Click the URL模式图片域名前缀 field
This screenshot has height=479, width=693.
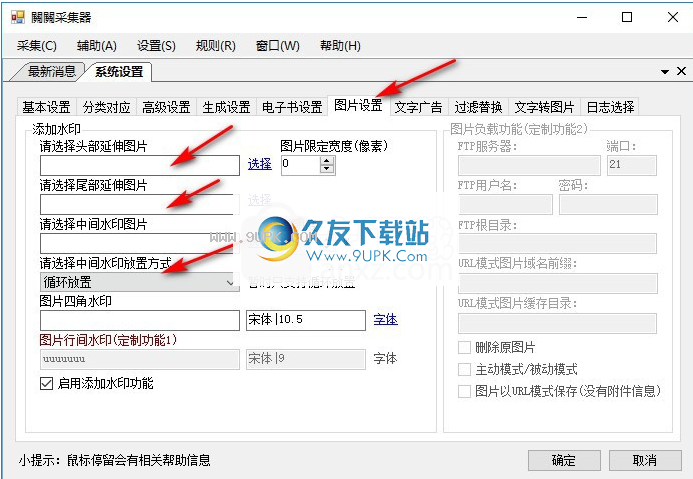click(x=557, y=283)
